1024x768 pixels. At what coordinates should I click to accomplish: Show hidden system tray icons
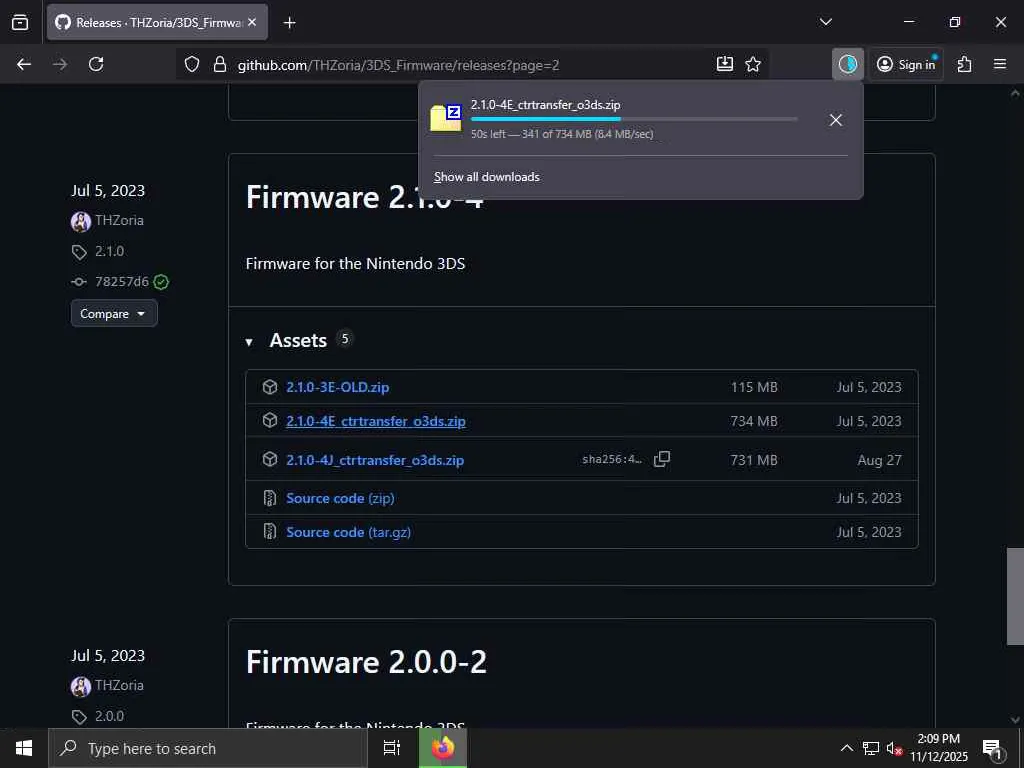[x=846, y=748]
